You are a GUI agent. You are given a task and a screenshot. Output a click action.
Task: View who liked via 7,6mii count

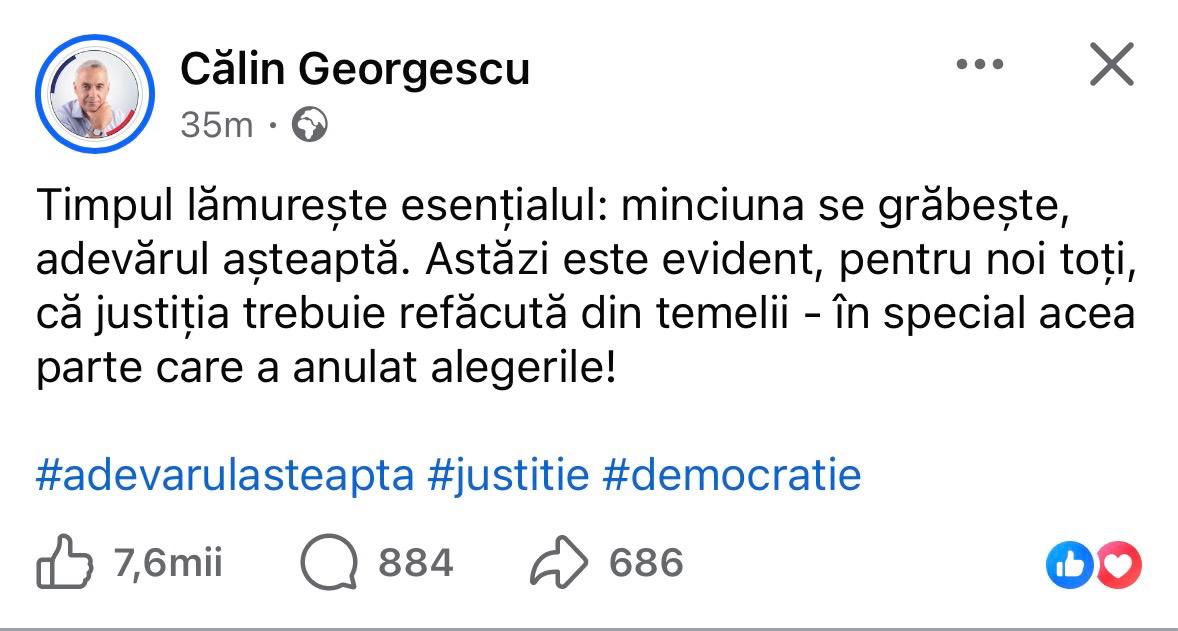tap(169, 564)
